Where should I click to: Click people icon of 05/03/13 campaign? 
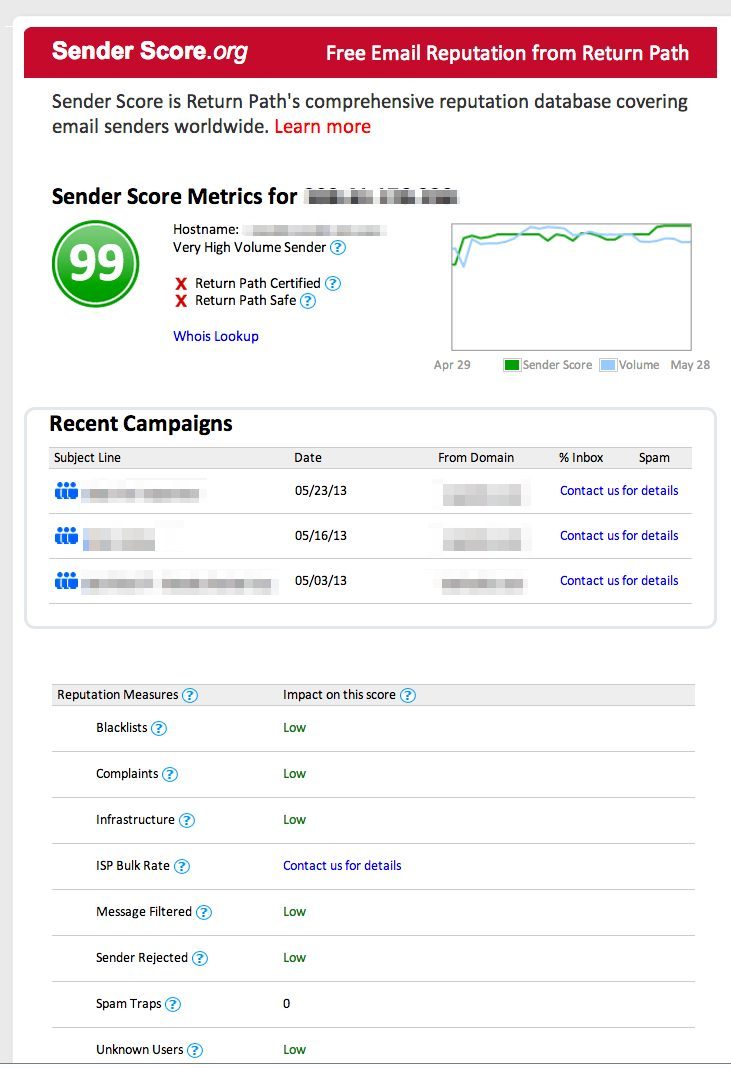coord(66,580)
